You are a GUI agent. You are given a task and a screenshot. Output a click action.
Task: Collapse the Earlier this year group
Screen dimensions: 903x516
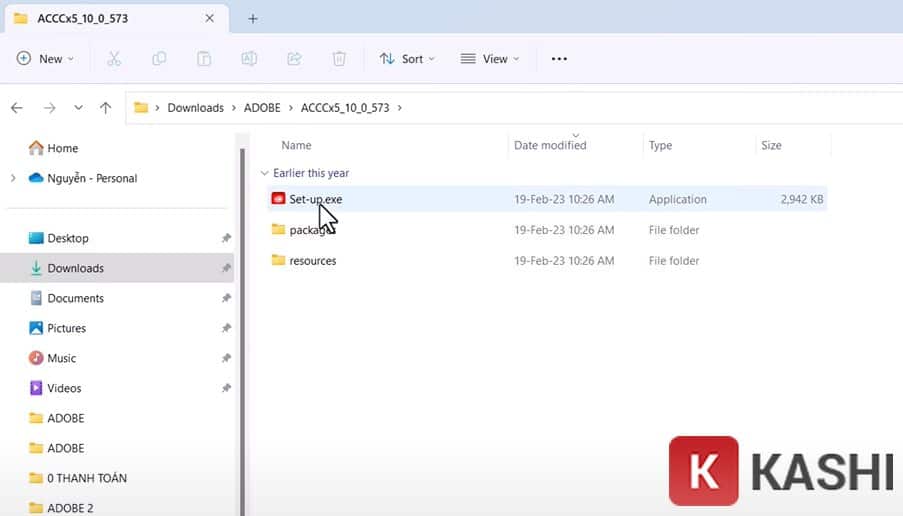pos(264,173)
